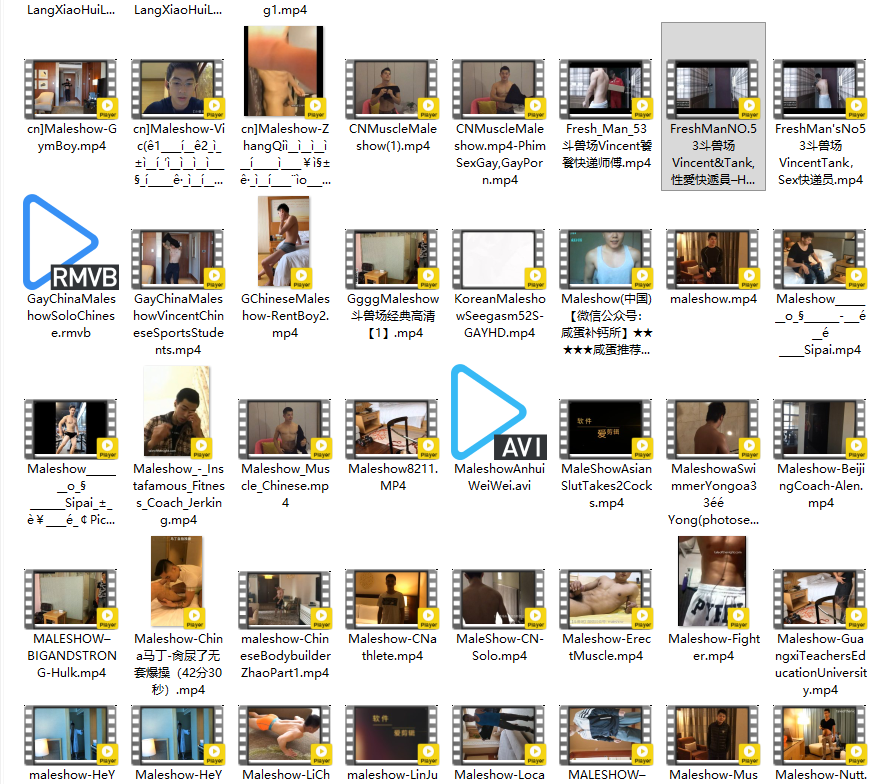Click the Maleshow-GuangxiTeachersEducationUniversity.mp4 thumbnail
This screenshot has height=784, width=871.
point(819,598)
